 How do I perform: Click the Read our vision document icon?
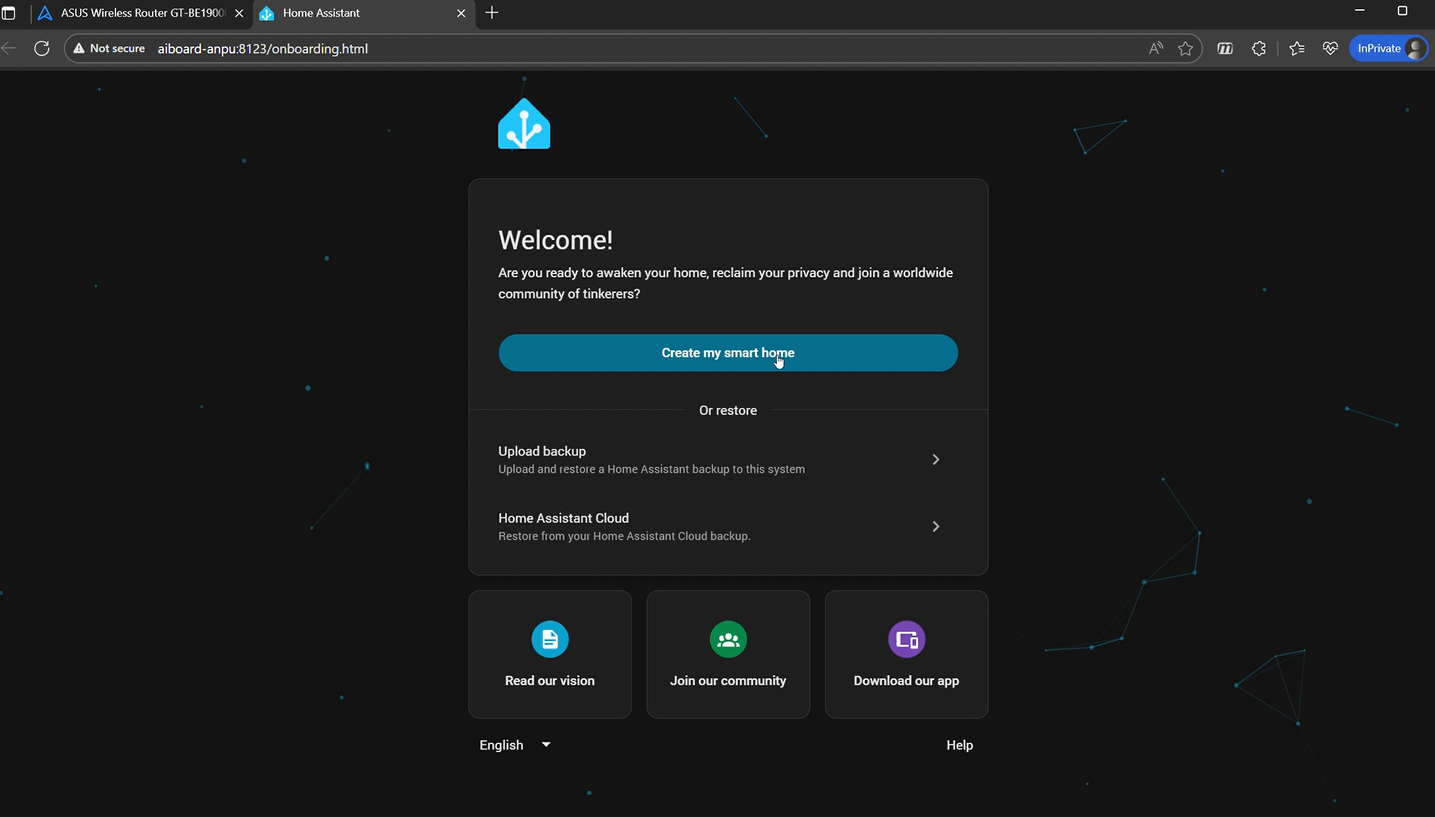(550, 639)
